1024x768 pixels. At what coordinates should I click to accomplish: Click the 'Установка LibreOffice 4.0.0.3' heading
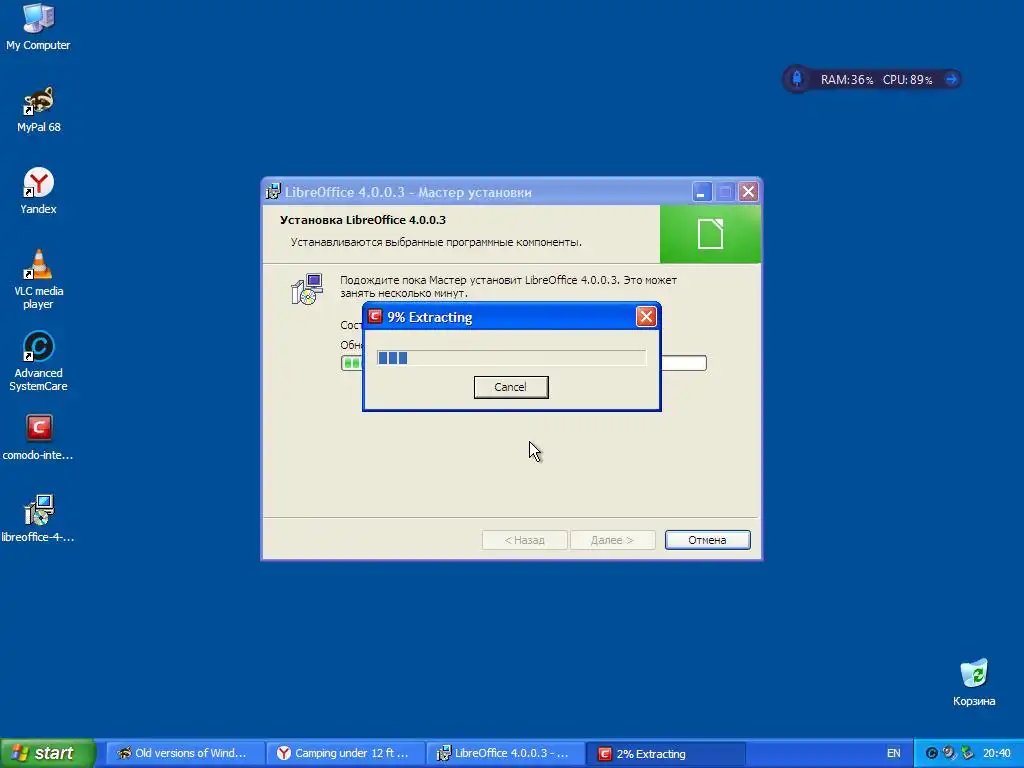click(362, 220)
